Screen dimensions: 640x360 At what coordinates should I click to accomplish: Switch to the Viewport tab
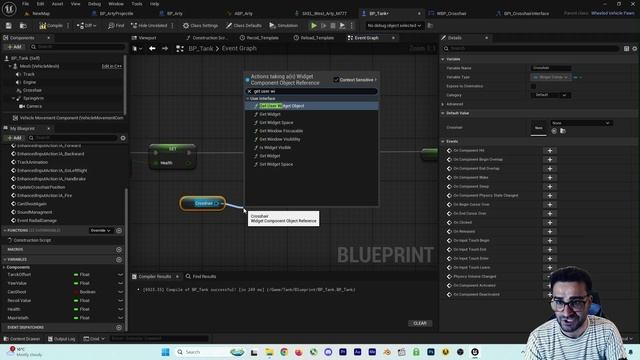point(147,38)
